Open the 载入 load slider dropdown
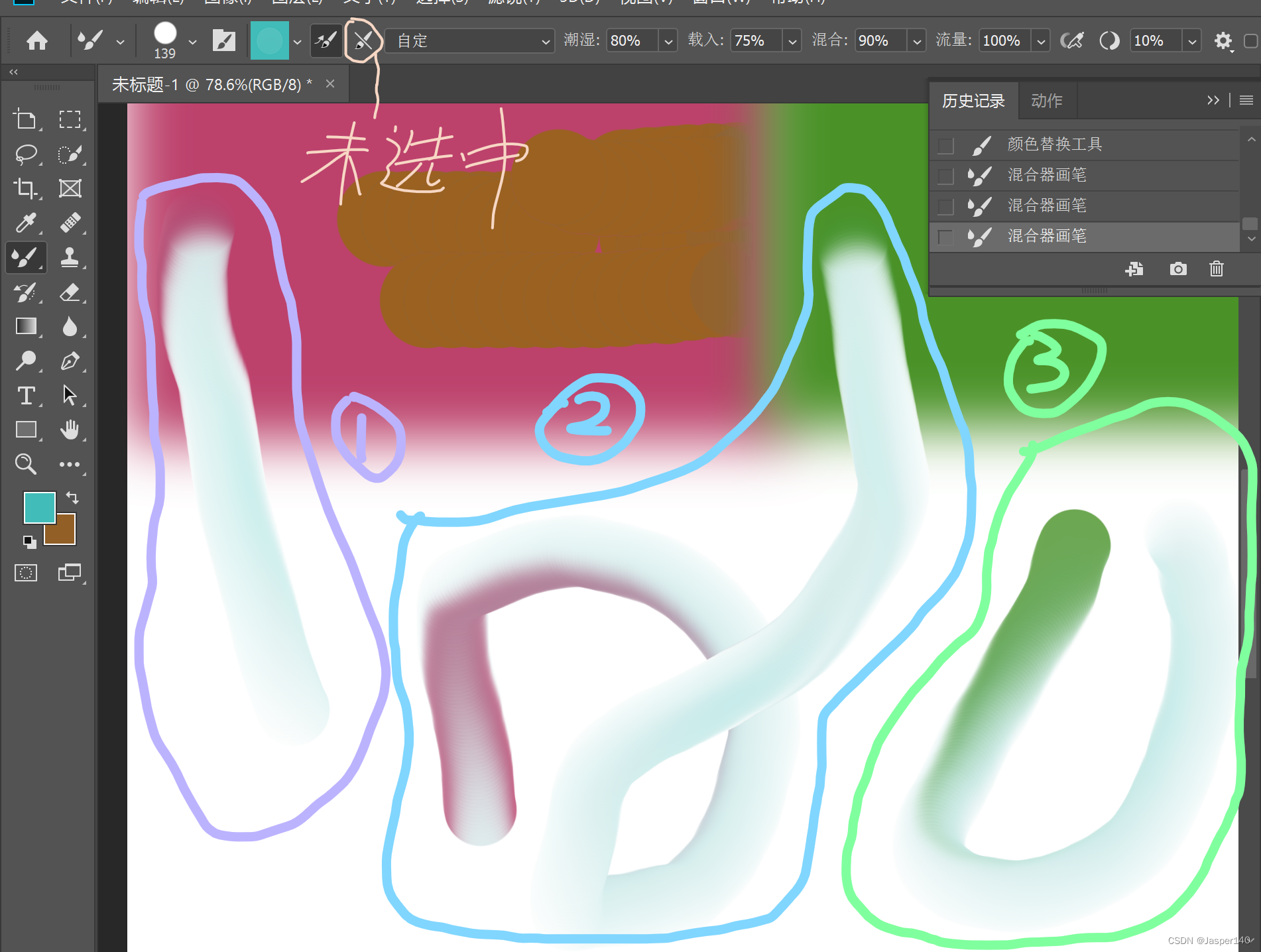Screen dimensions: 1261x952 click(792, 41)
